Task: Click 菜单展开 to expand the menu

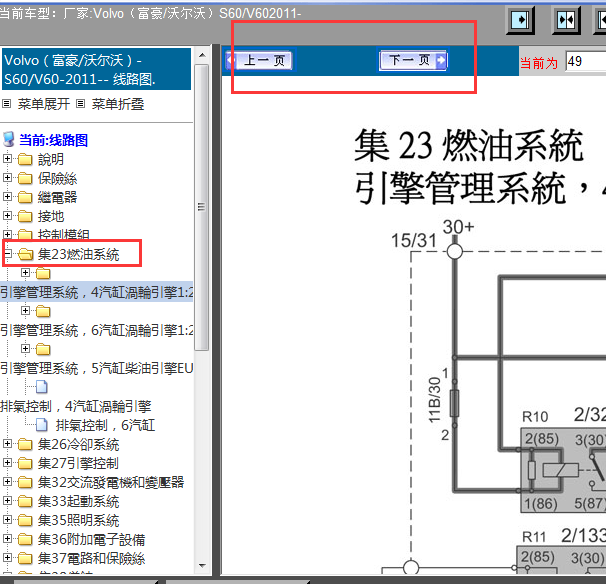Action: click(43, 104)
